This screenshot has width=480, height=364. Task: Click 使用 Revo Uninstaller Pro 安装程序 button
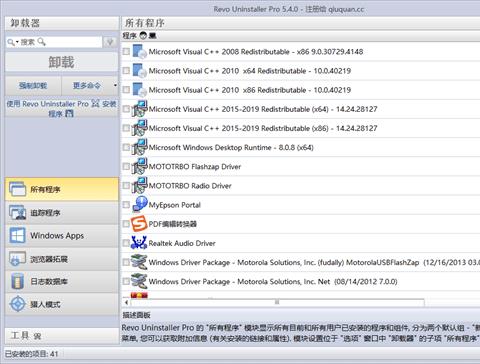pos(62,108)
